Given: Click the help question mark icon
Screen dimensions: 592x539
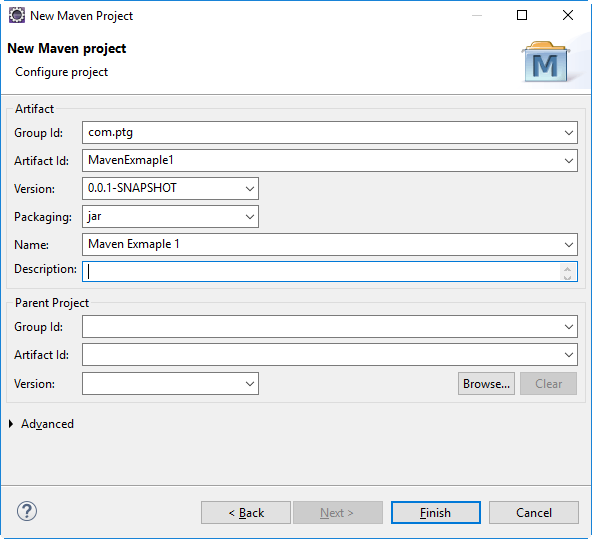Looking at the screenshot, I should [x=27, y=511].
